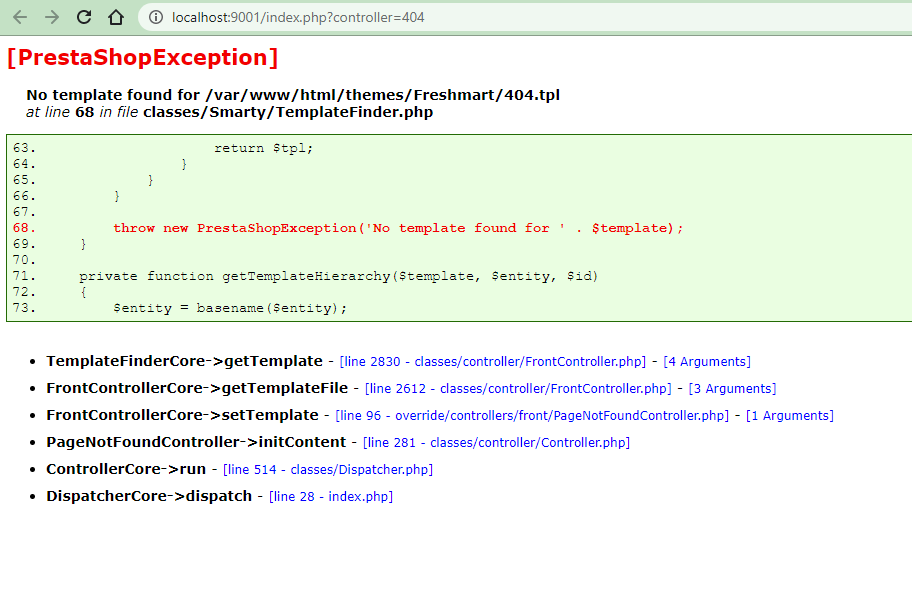
Task: Click FrontControllerCore->getTemplateFile trace entry
Action: coord(197,388)
